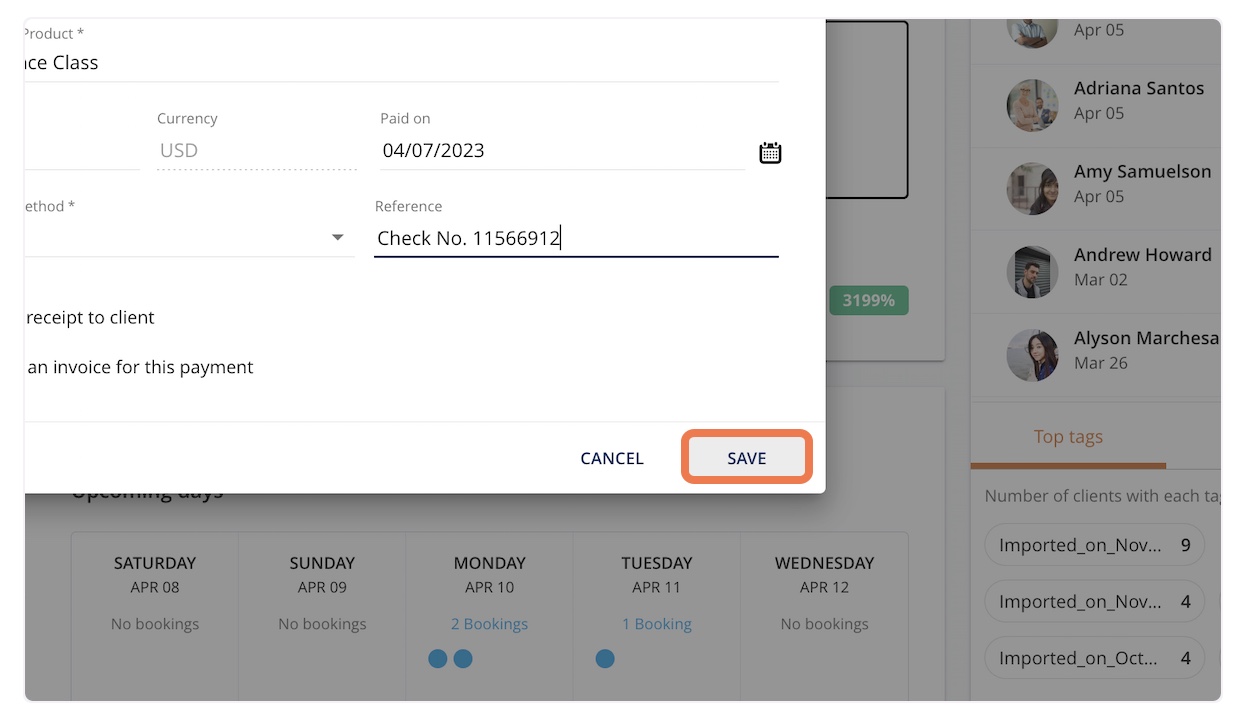Open the Paid on calendar picker

(x=770, y=153)
